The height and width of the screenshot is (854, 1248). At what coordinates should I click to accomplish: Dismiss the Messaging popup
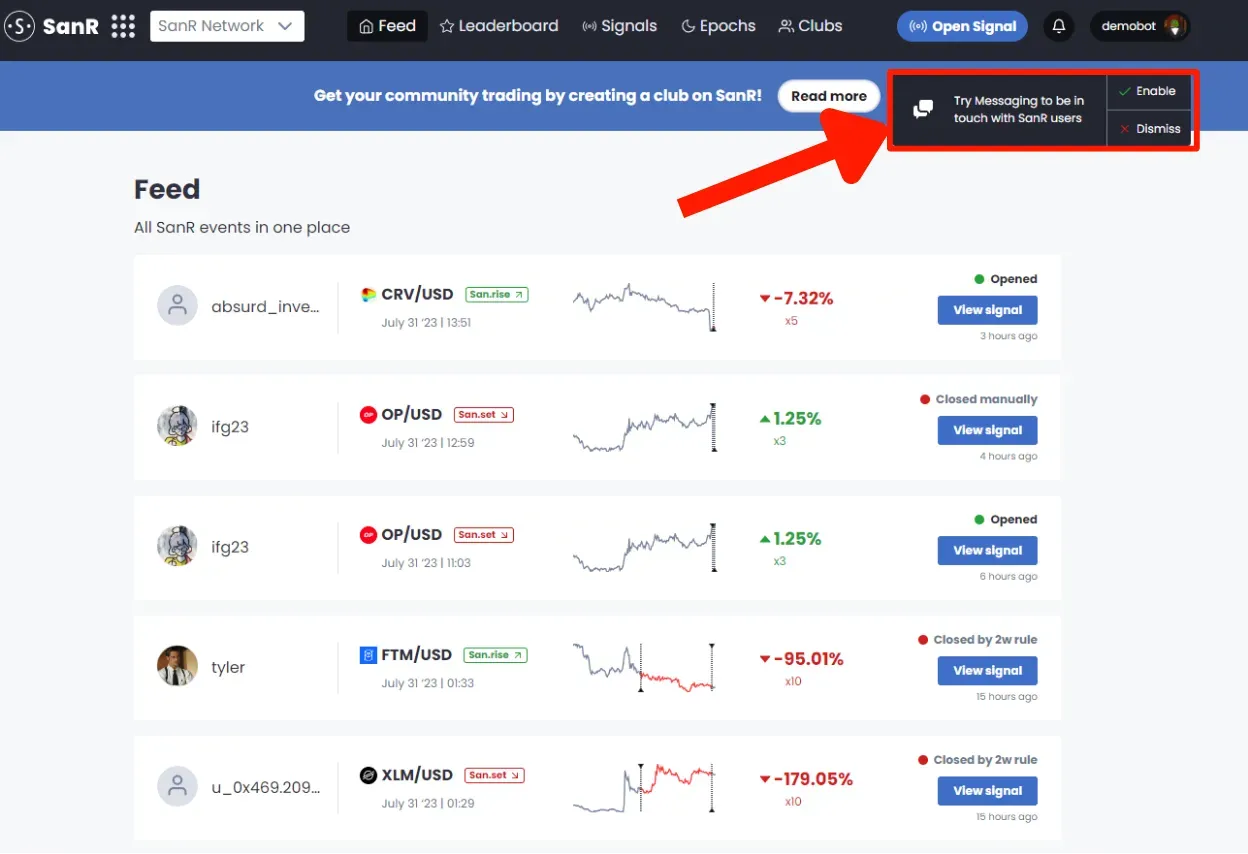1149,129
